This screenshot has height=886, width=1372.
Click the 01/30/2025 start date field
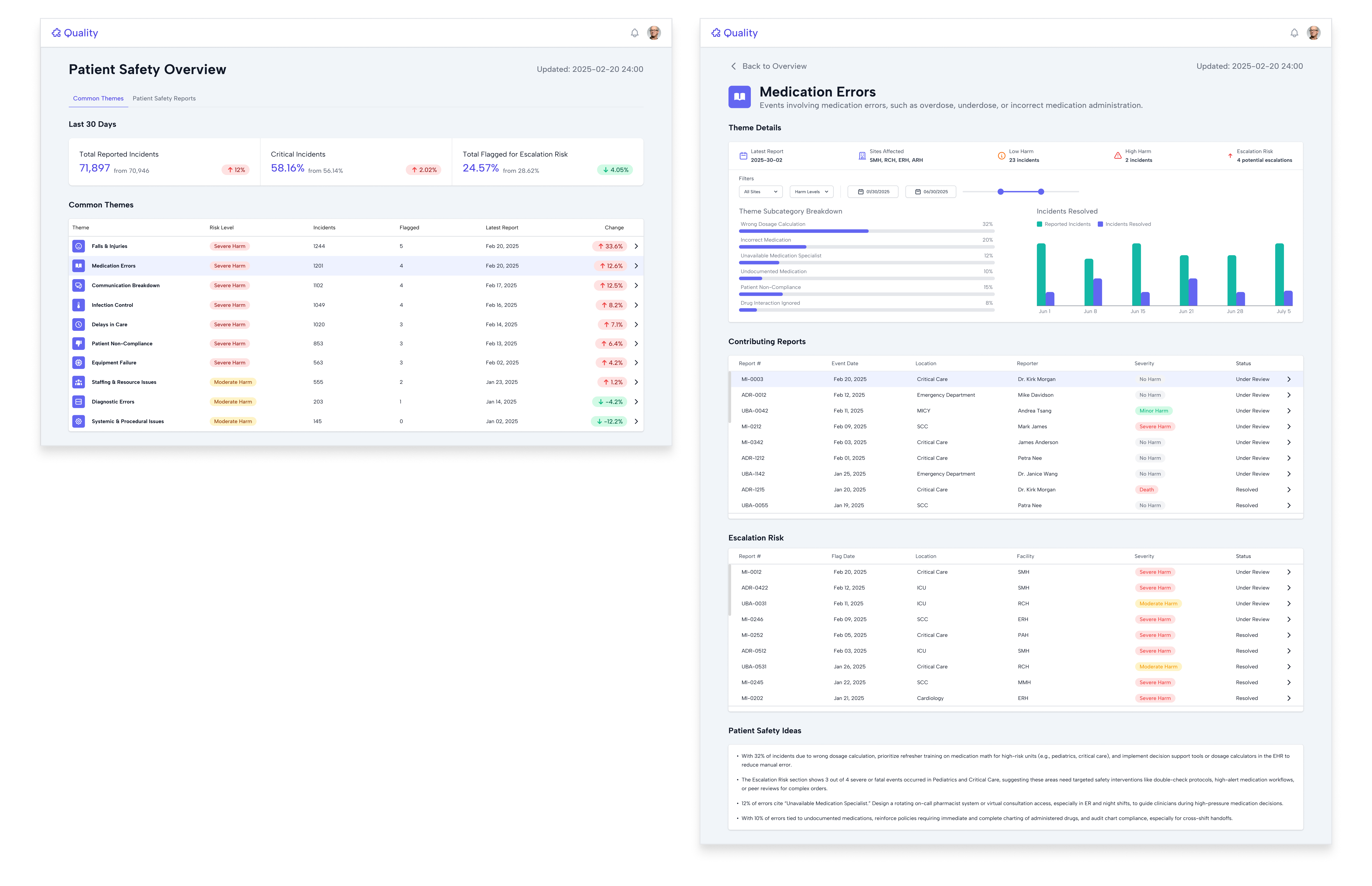(x=873, y=191)
